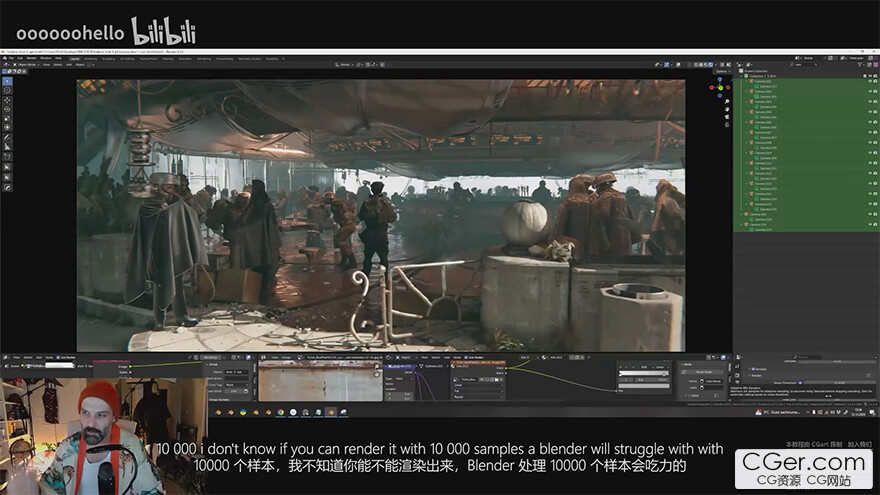Select the Move tool

pos(7,100)
